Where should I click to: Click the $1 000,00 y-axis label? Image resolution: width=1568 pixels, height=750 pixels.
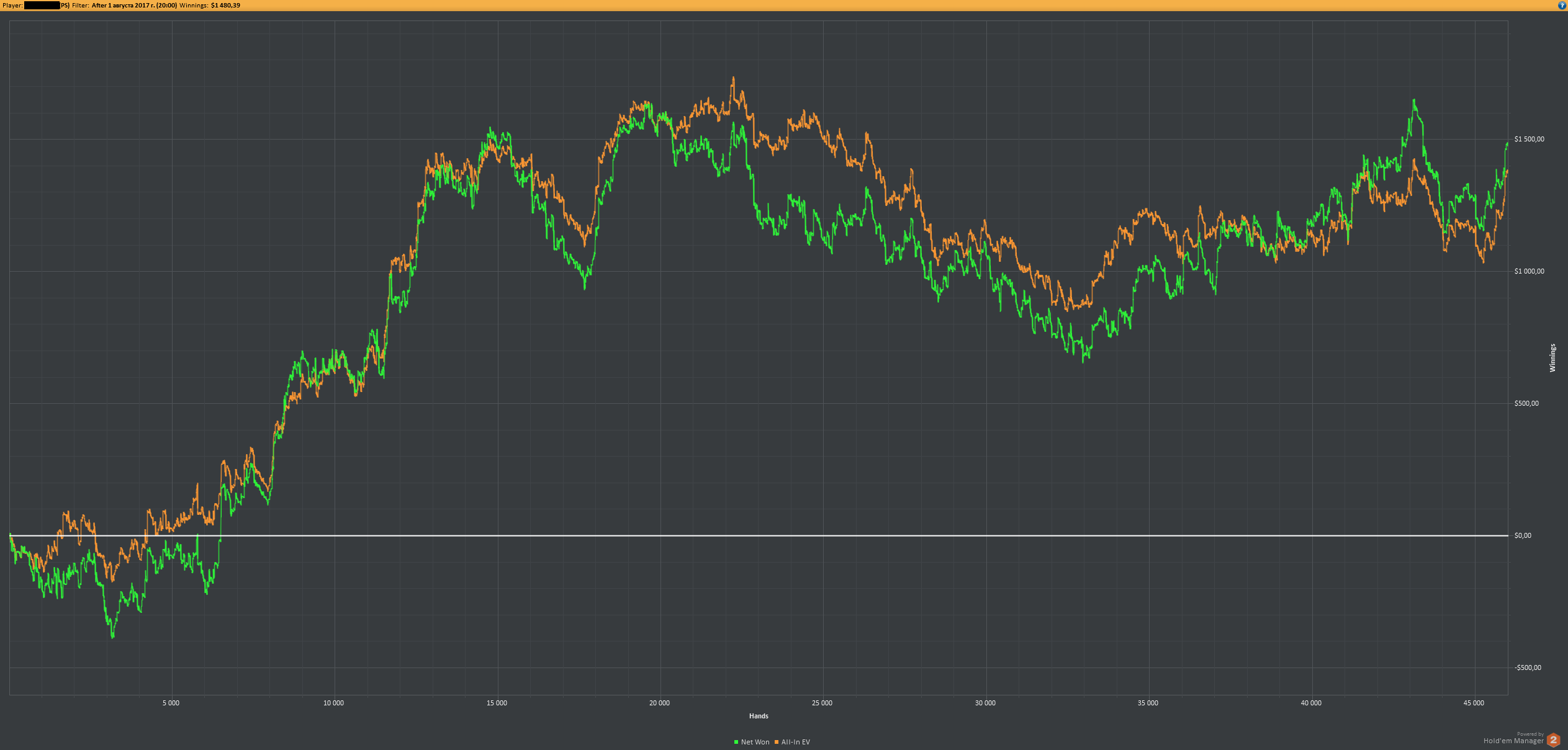tap(1529, 271)
